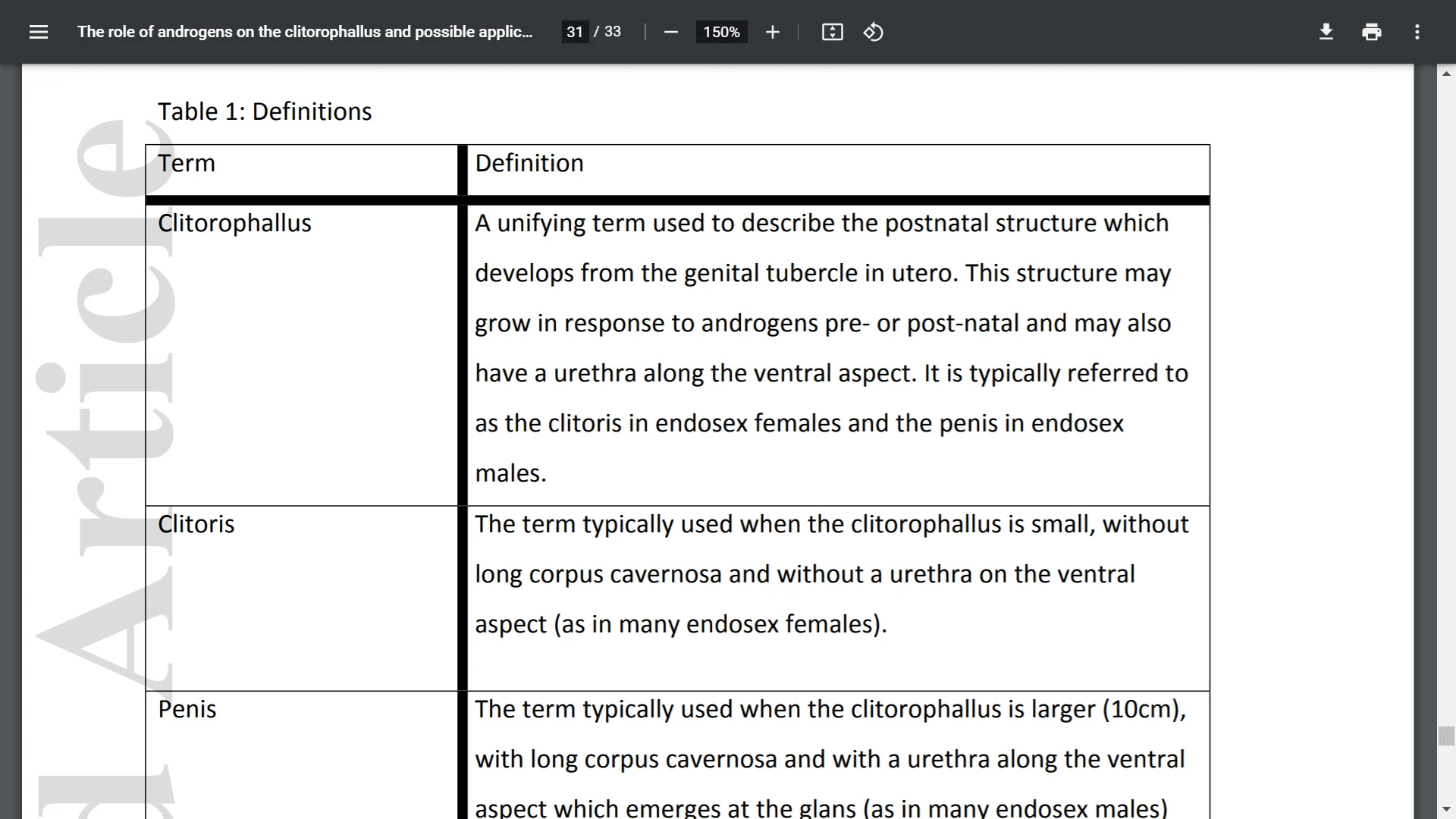Click the line 'aspect (as in many endosex females).'
The image size is (1456, 819).
pyautogui.click(x=681, y=624)
